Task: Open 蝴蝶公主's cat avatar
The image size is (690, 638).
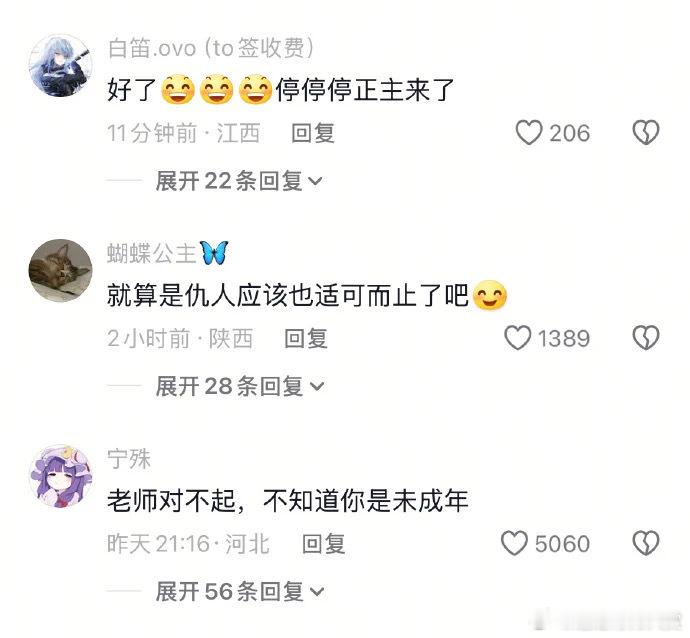Action: (61, 270)
